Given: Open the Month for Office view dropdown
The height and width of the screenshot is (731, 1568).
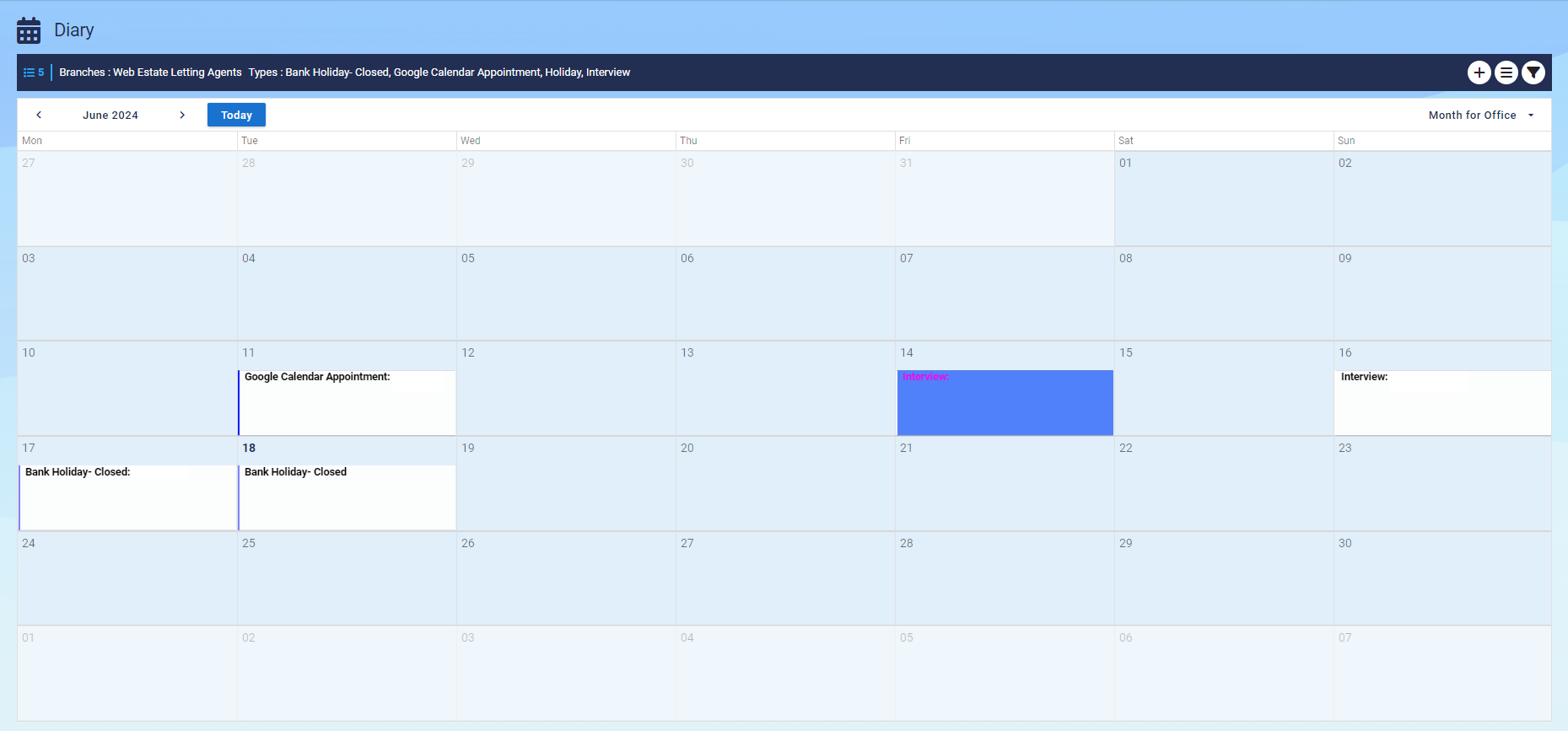Looking at the screenshot, I should [x=1481, y=115].
